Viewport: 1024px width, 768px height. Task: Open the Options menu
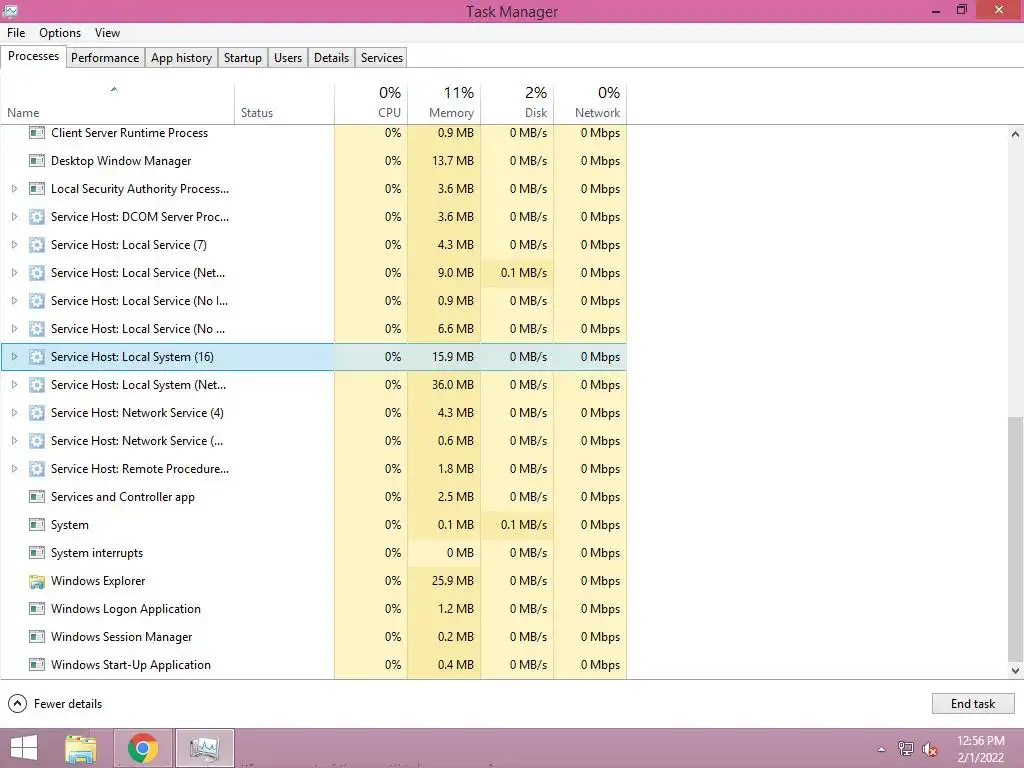tap(59, 33)
